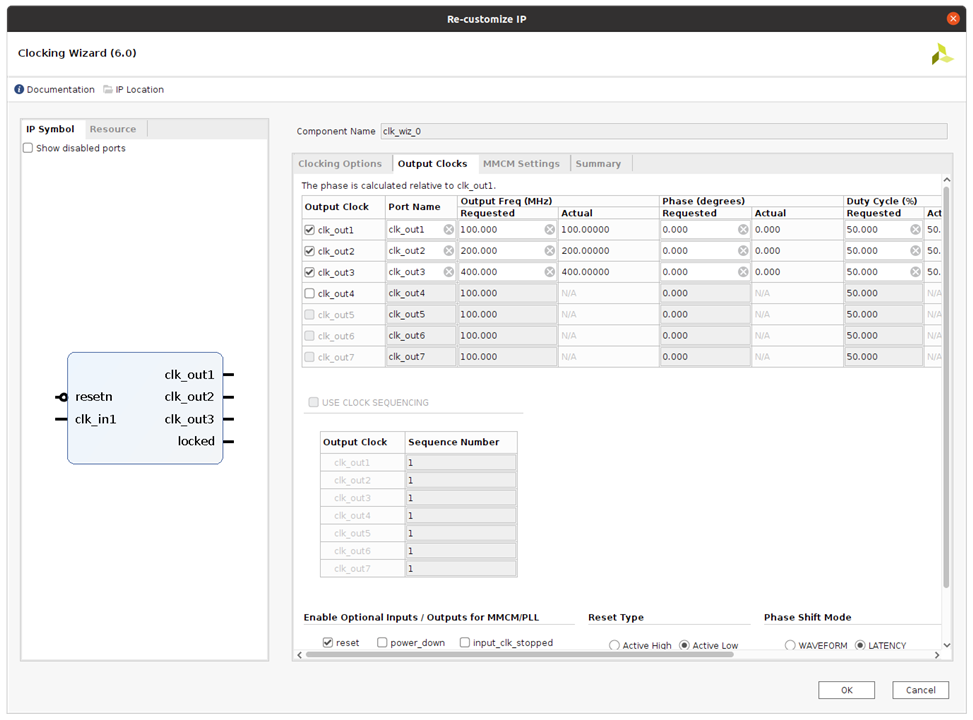Screen dimensions: 973x720
Task: Uncheck the clk_out2 output clock
Action: pyautogui.click(x=310, y=251)
